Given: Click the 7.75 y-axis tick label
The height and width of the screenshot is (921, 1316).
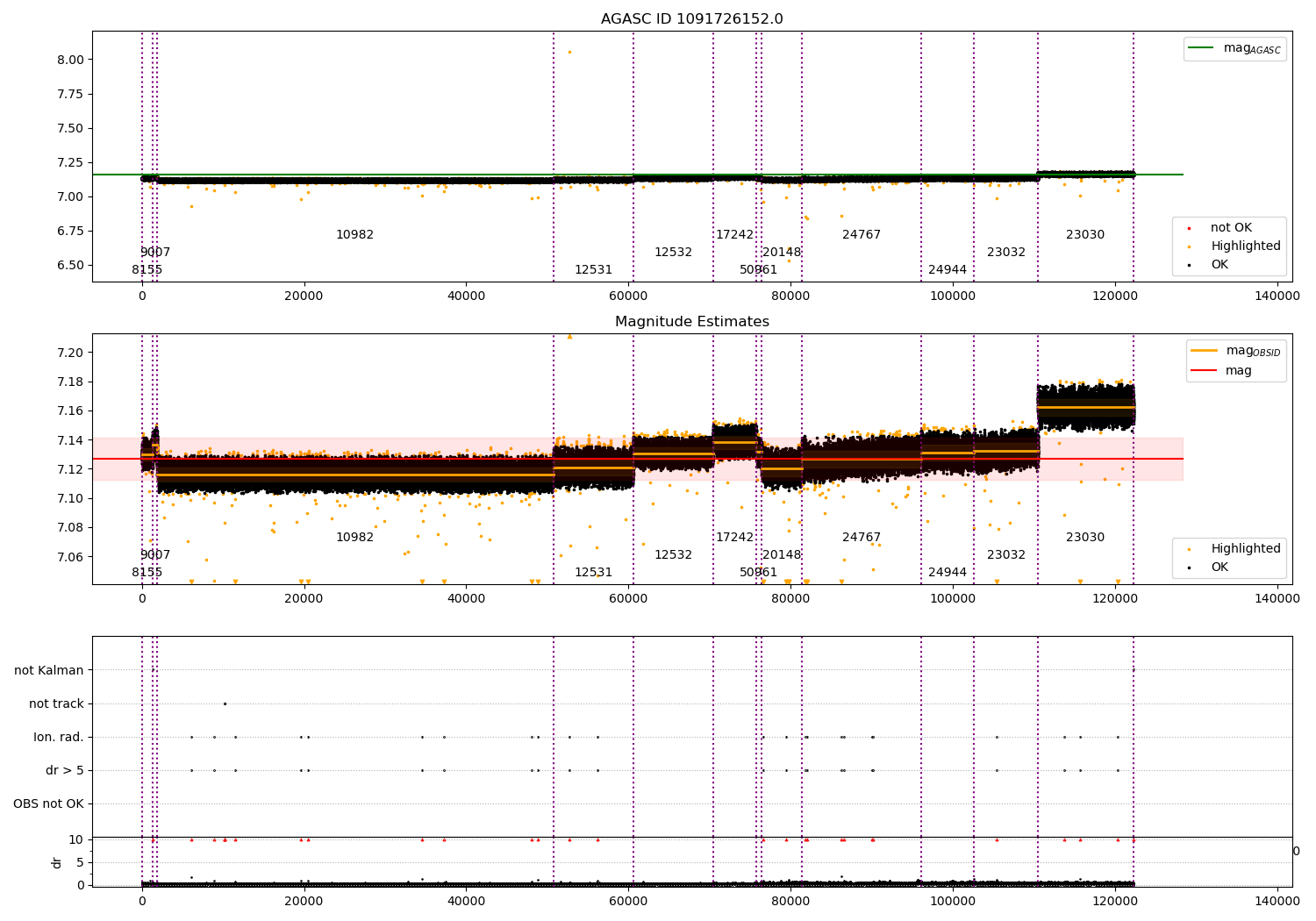Looking at the screenshot, I should click(71, 94).
